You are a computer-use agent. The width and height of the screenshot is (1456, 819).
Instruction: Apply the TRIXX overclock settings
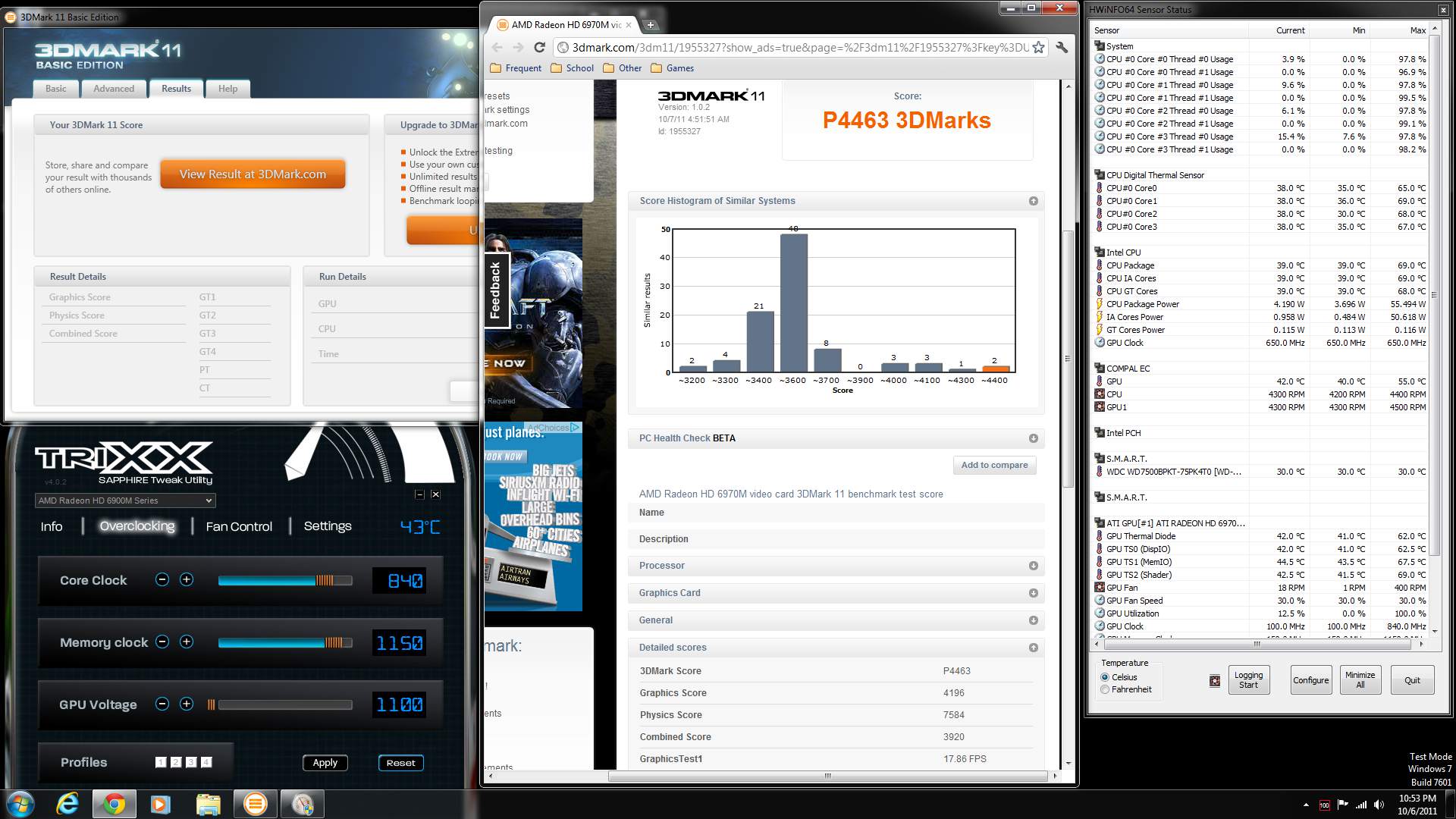coord(325,763)
